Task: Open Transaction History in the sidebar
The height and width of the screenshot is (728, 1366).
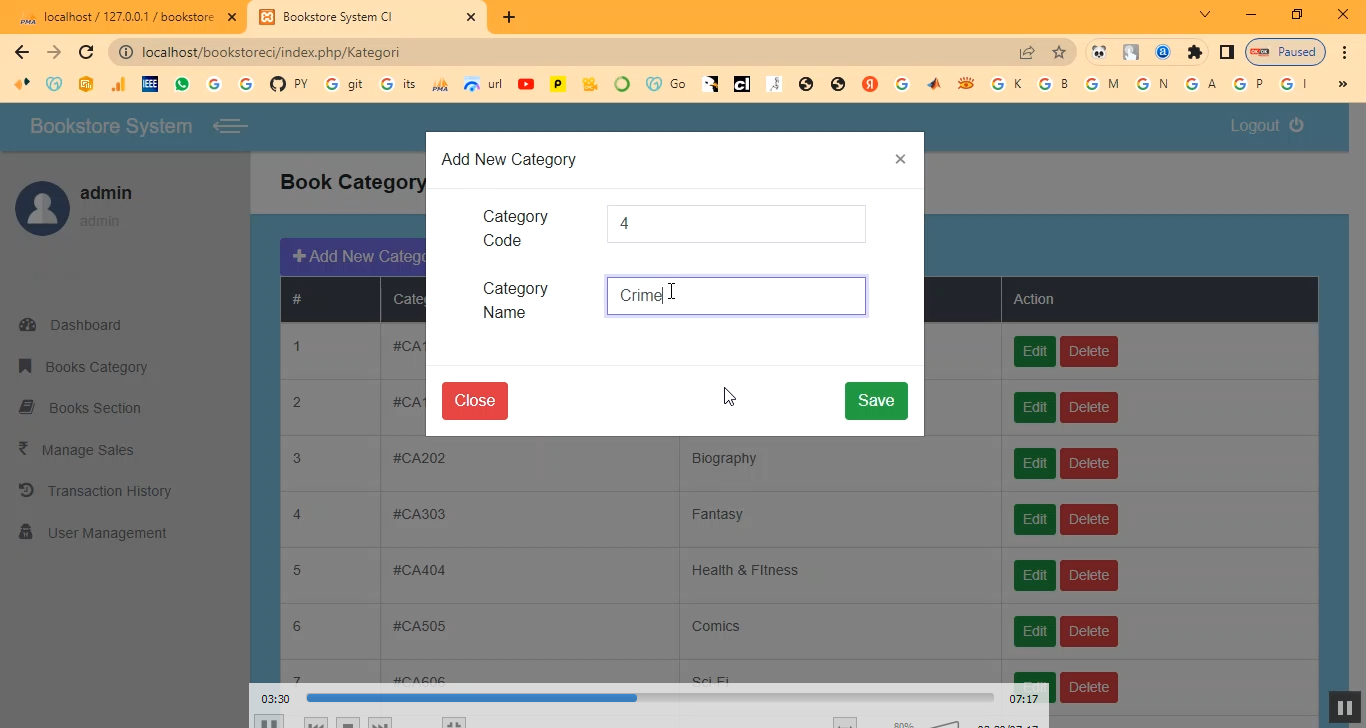Action: pos(109,491)
